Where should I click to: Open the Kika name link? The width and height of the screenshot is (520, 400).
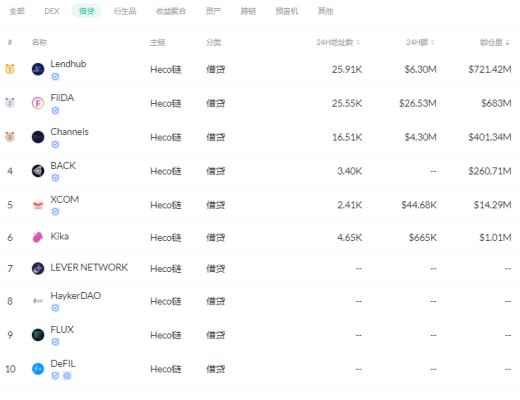coord(60,236)
